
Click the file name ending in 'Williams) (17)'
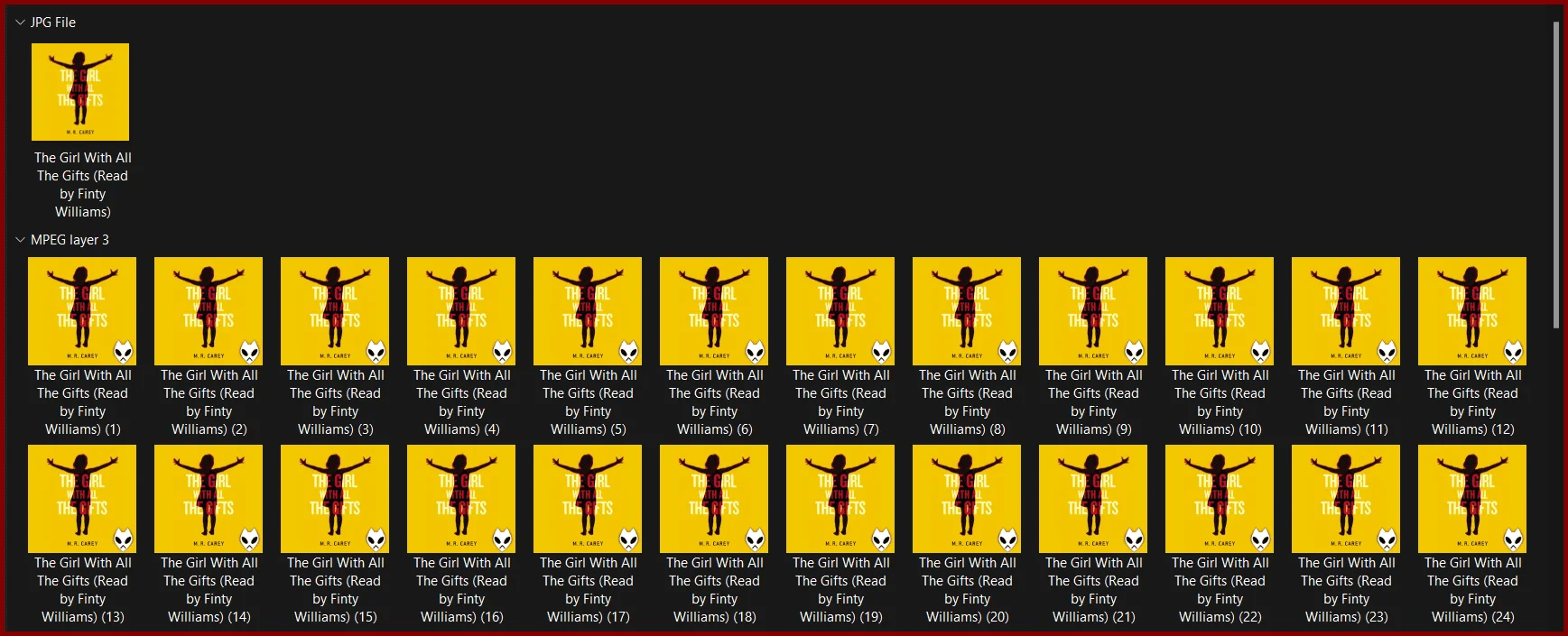[x=589, y=590]
